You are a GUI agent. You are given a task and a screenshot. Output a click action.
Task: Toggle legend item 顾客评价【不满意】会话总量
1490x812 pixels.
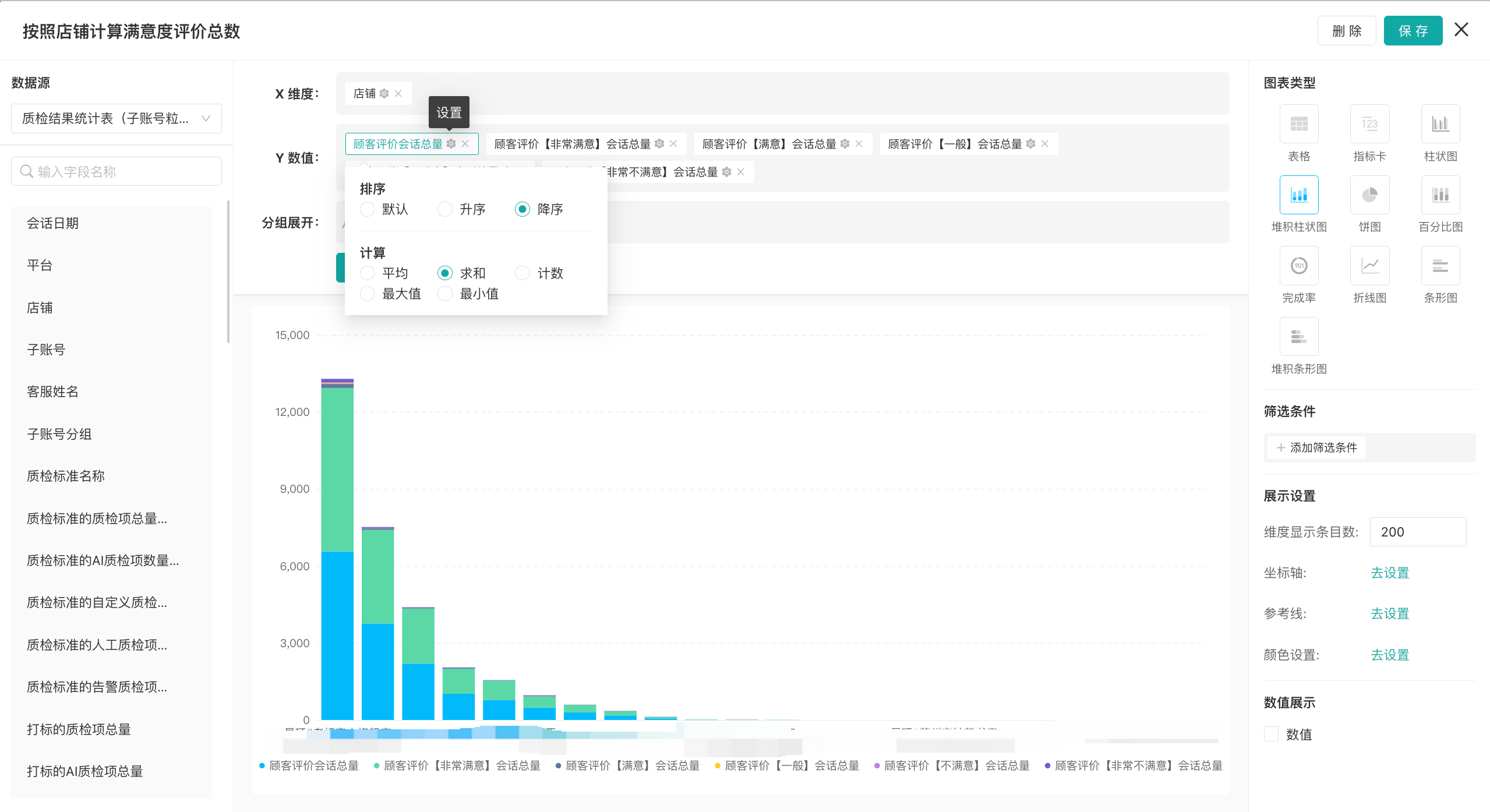point(952,765)
